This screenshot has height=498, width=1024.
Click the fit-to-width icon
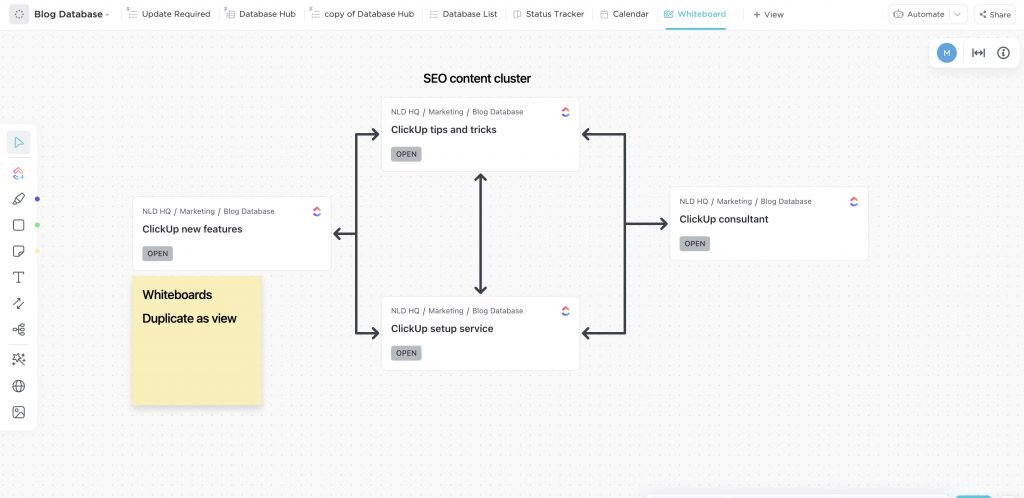(x=978, y=53)
